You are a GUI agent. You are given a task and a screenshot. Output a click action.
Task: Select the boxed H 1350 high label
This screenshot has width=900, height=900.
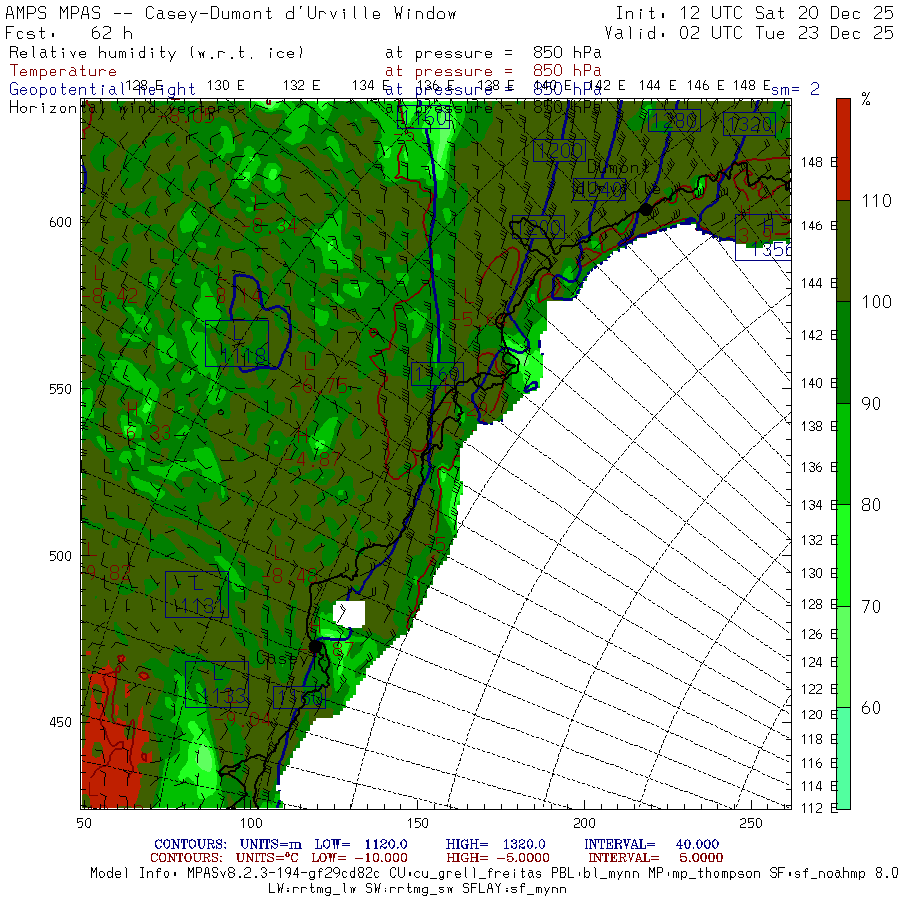click(763, 237)
